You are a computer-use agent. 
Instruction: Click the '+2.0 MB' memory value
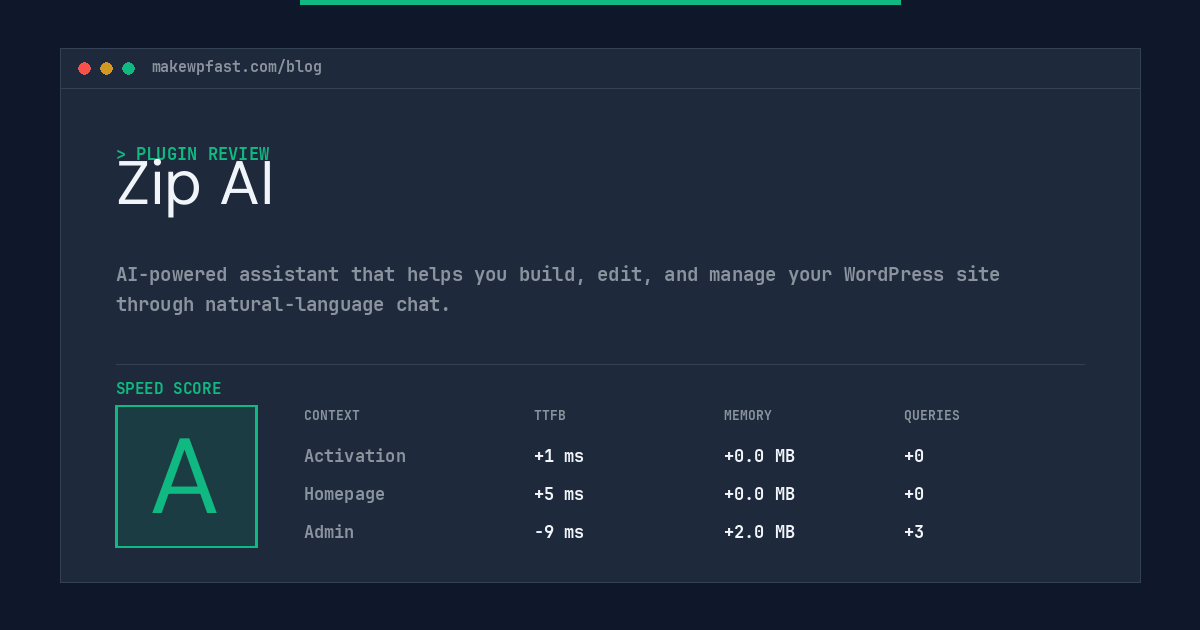[760, 532]
